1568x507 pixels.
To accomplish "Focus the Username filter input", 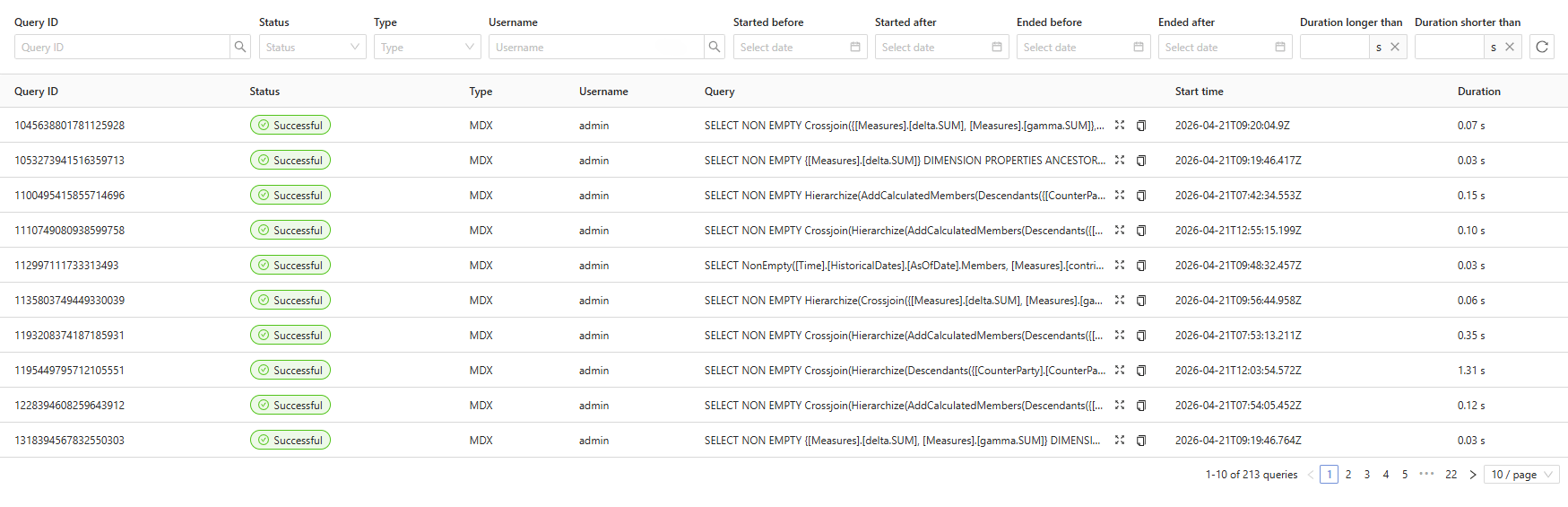I will tap(596, 47).
